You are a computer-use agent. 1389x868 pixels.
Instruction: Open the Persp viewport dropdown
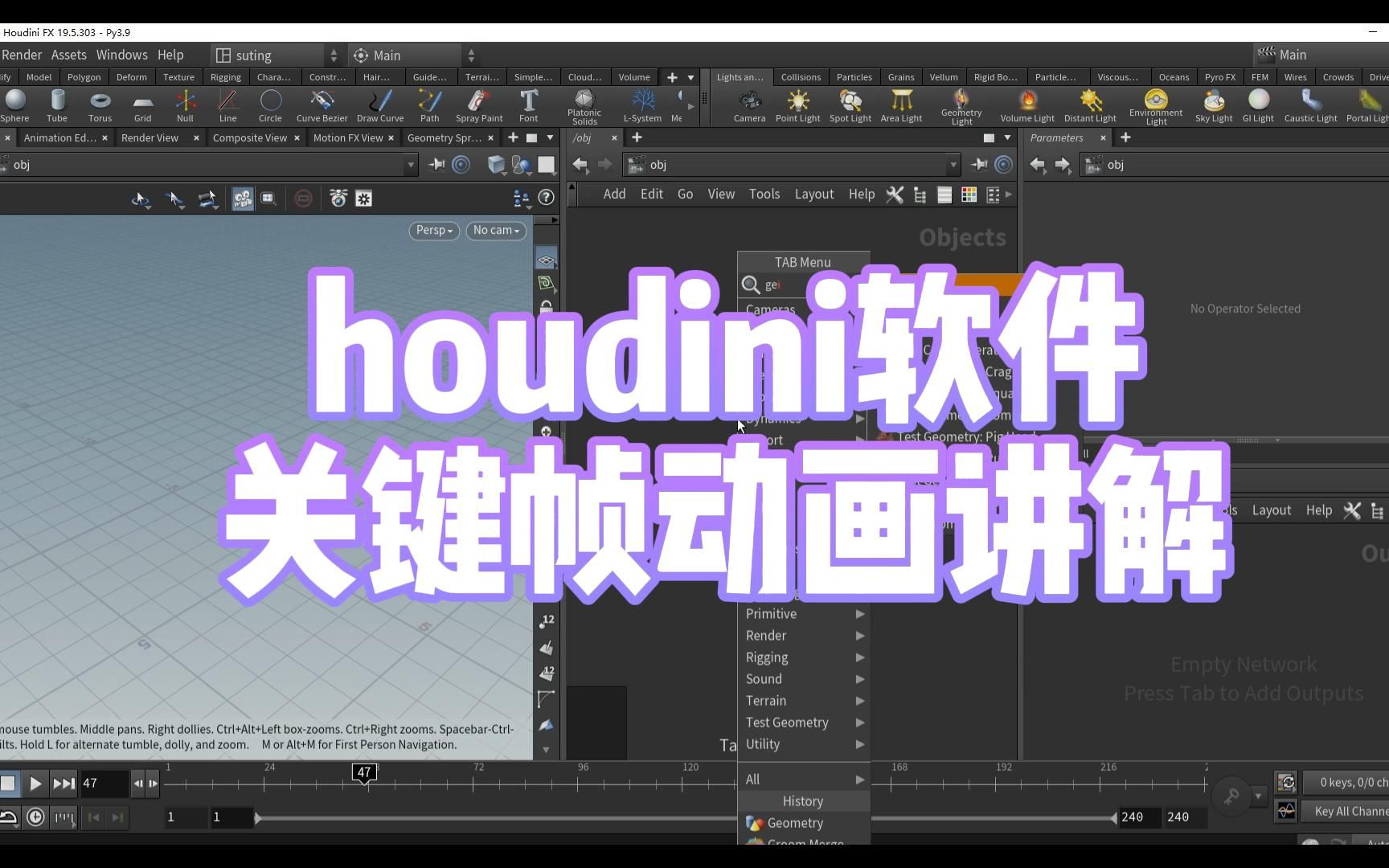(x=434, y=230)
